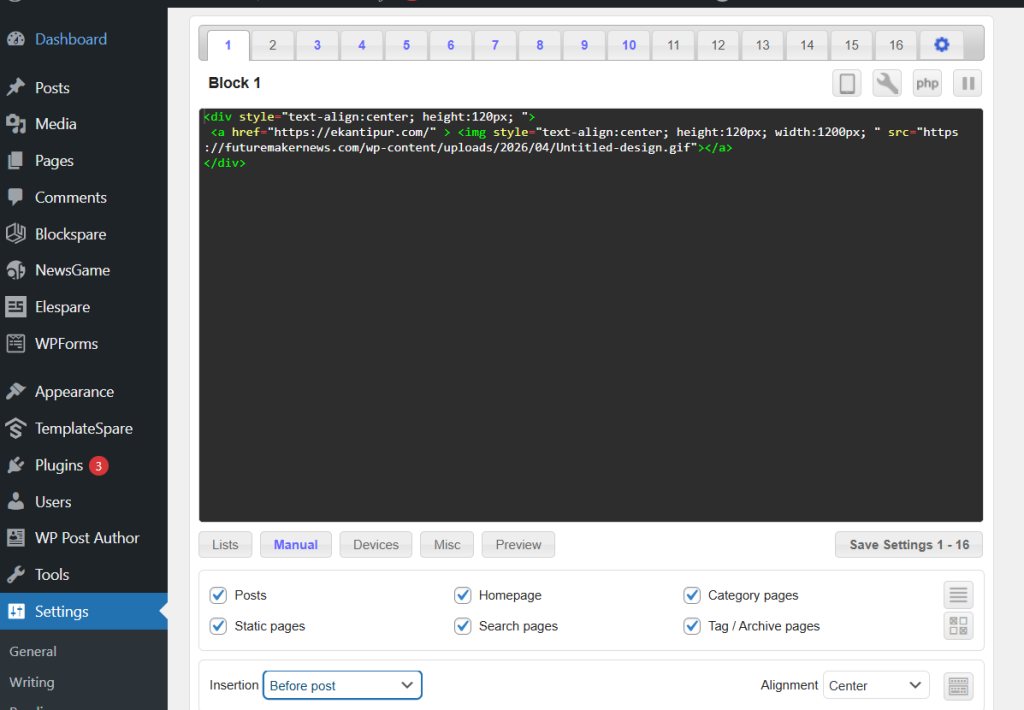Open the wrench tools icon
This screenshot has height=710, width=1024.
887,83
